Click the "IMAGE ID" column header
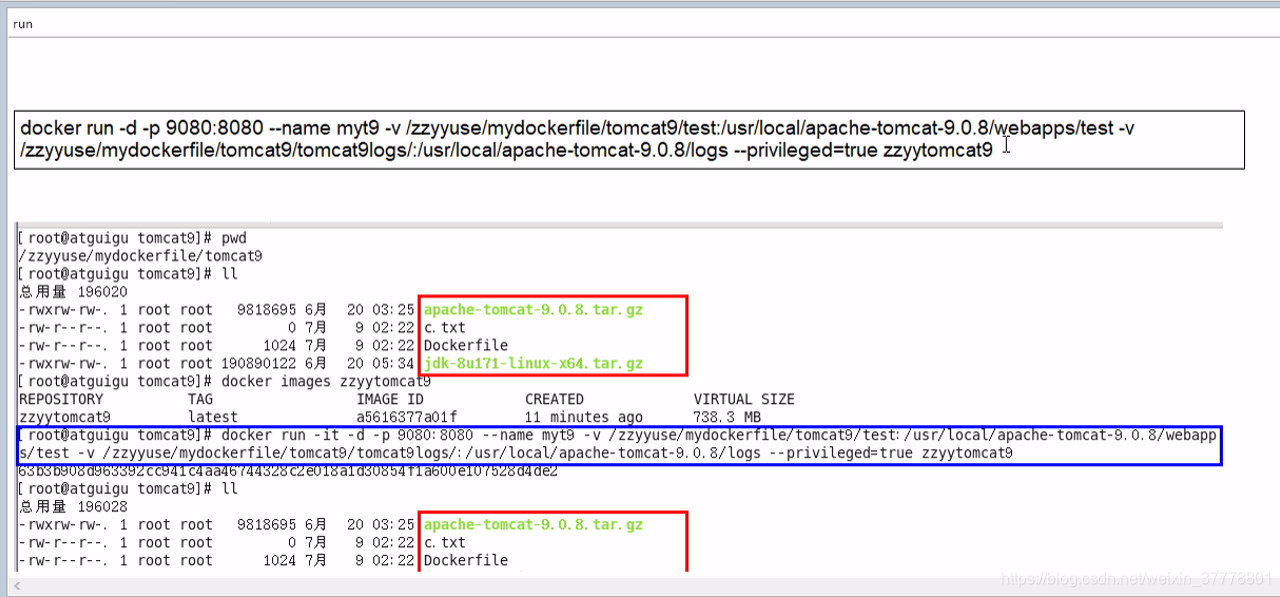Viewport: 1280px width, 597px height. (390, 399)
